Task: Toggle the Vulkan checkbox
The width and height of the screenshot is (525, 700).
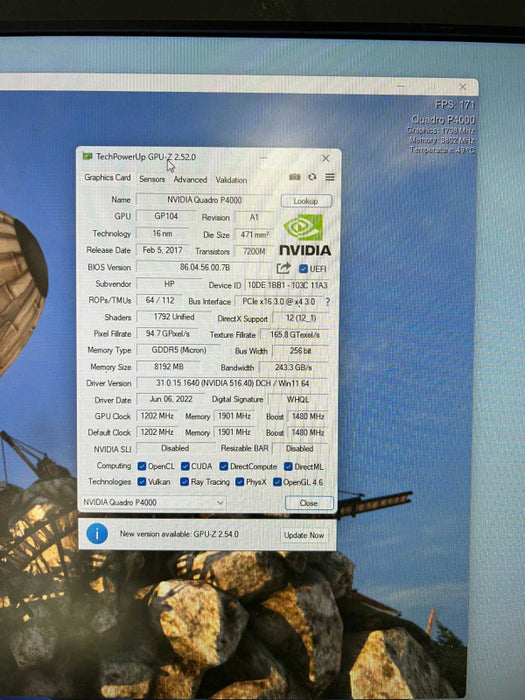Action: tap(142, 482)
